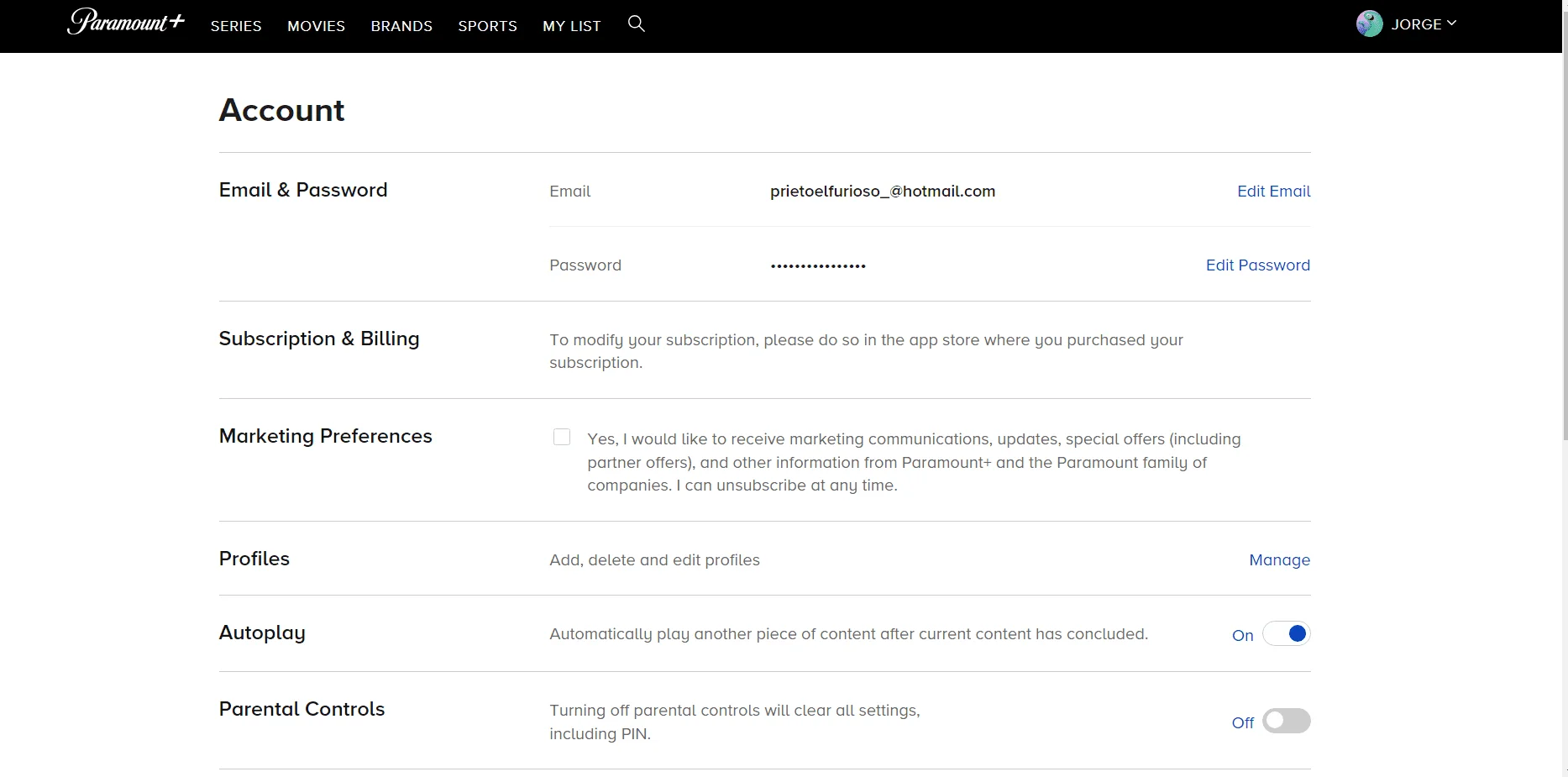This screenshot has height=777, width=1568.
Task: Enable the Parental Controls toggle
Action: click(1286, 721)
